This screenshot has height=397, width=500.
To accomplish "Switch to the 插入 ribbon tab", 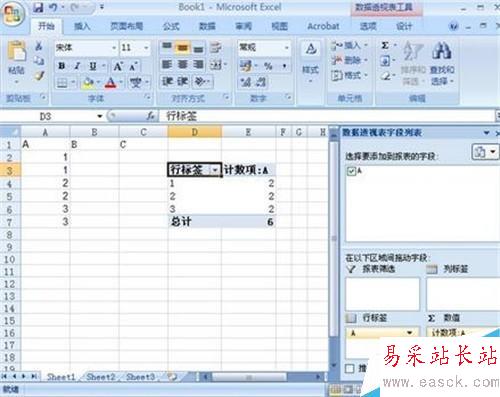I will pos(82,26).
